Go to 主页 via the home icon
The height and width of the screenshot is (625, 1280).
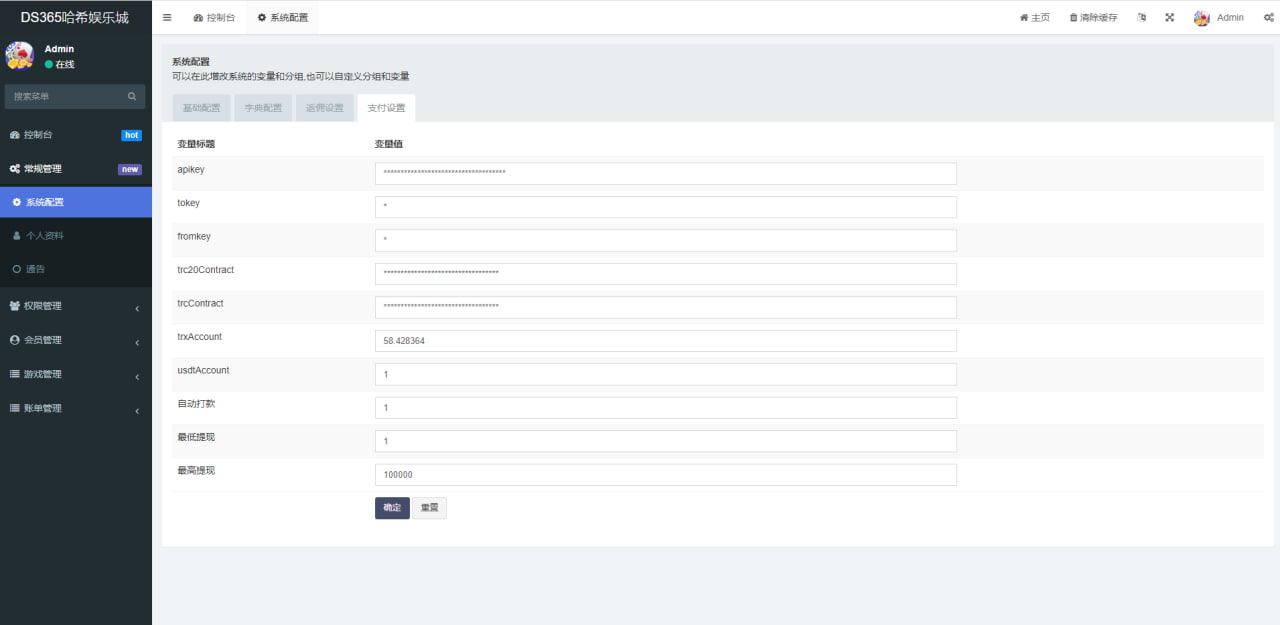point(1023,18)
